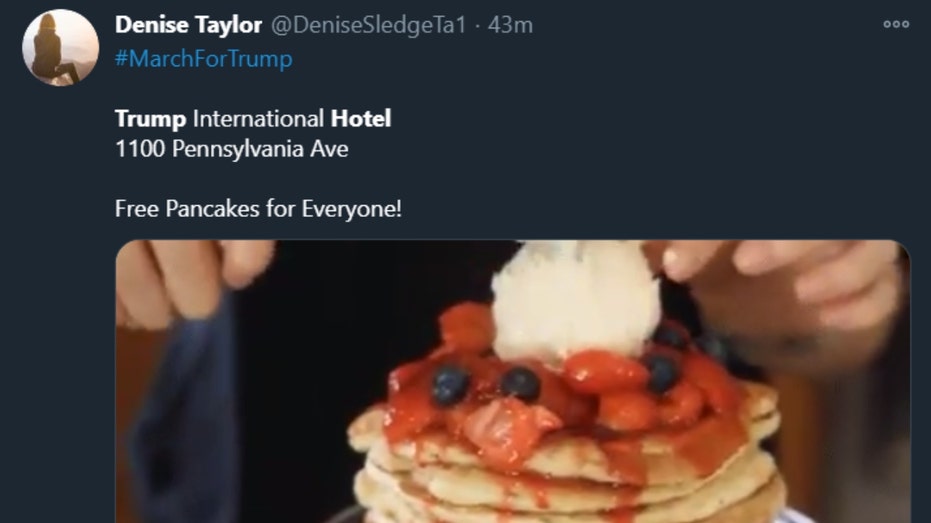The image size is (931, 523).
Task: Open the 43m timestamp permalink
Action: (510, 25)
